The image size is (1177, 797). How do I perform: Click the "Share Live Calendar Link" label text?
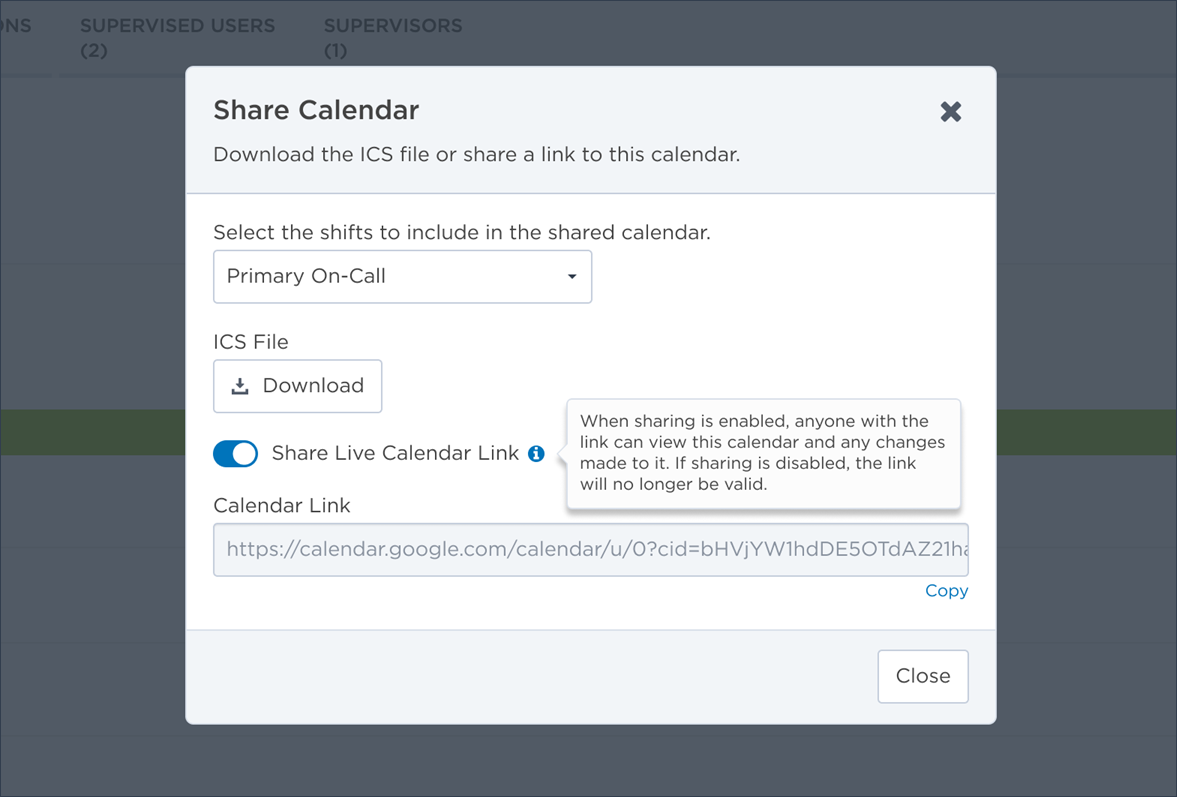[395, 454]
